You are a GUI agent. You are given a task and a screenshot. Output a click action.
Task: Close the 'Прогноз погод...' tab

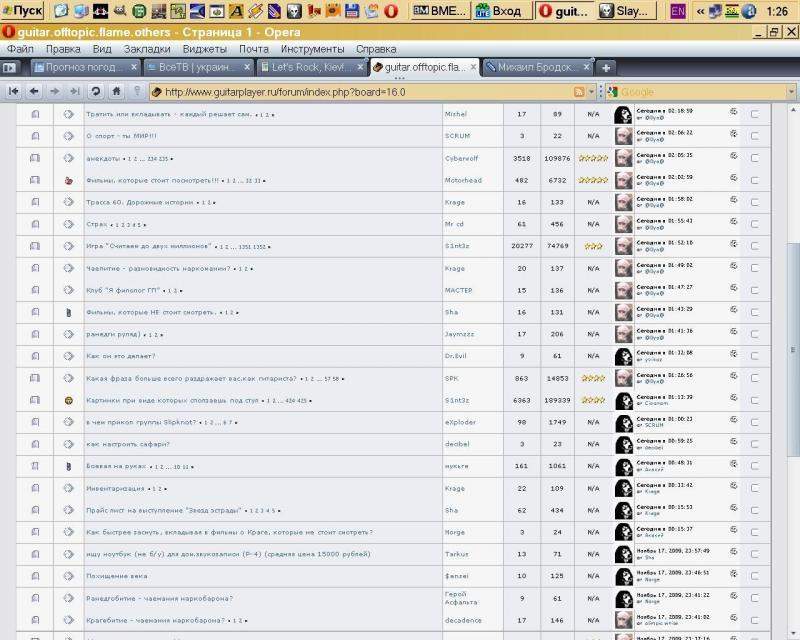tap(134, 67)
